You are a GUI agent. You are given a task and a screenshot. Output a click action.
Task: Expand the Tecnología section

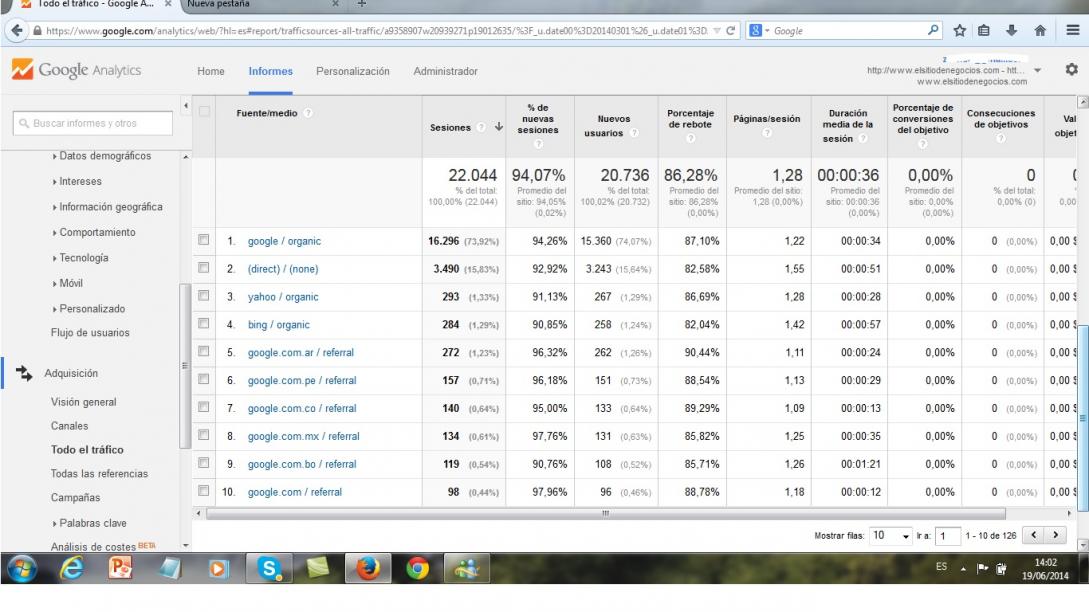coord(81,258)
